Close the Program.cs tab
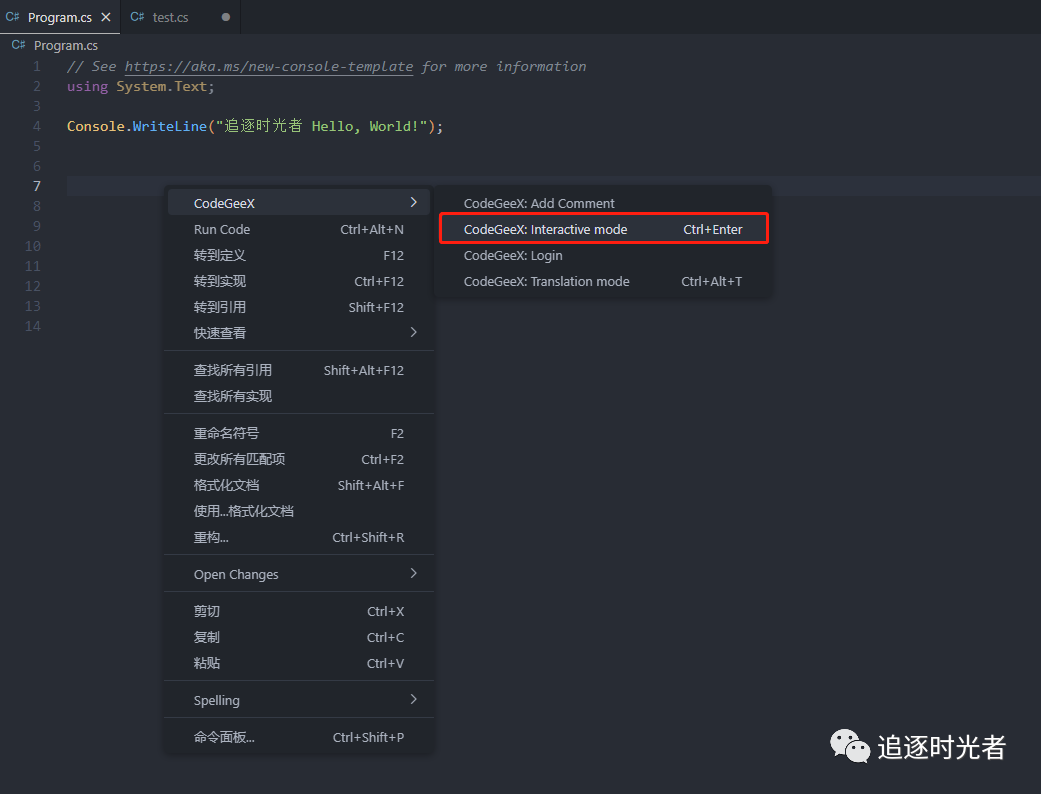 coord(106,17)
